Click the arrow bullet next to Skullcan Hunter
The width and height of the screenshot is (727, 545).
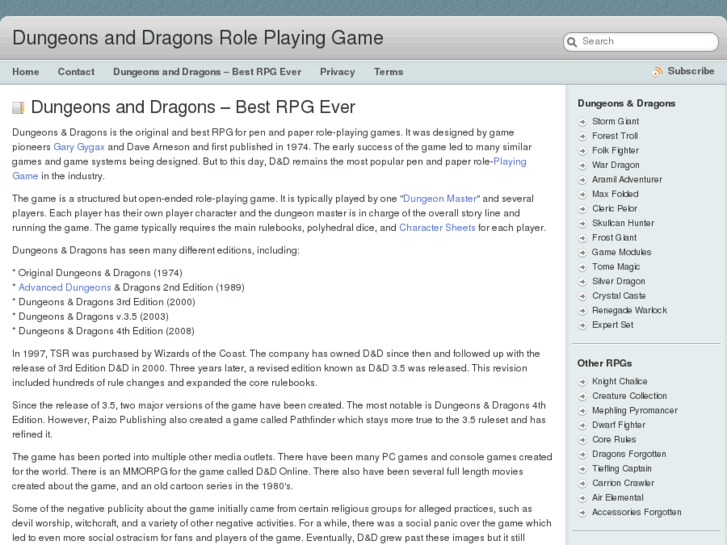582,224
